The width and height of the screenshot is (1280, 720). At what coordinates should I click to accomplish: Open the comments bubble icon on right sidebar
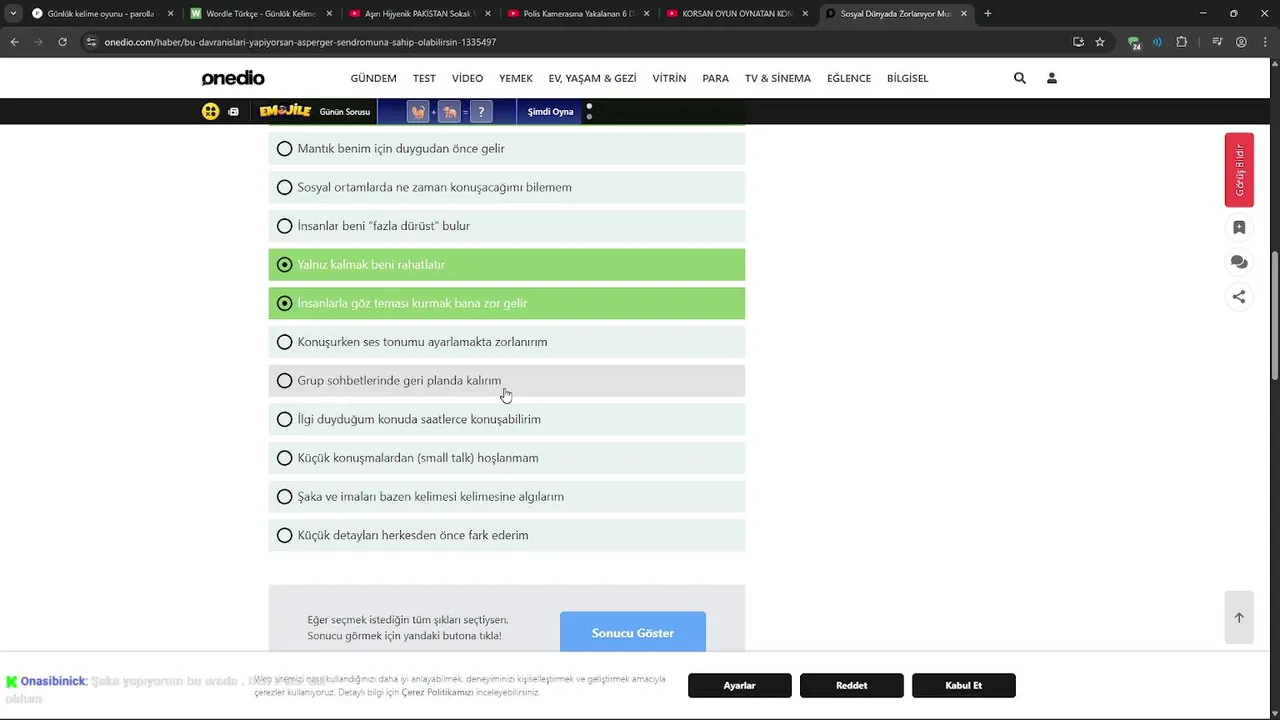(1239, 262)
